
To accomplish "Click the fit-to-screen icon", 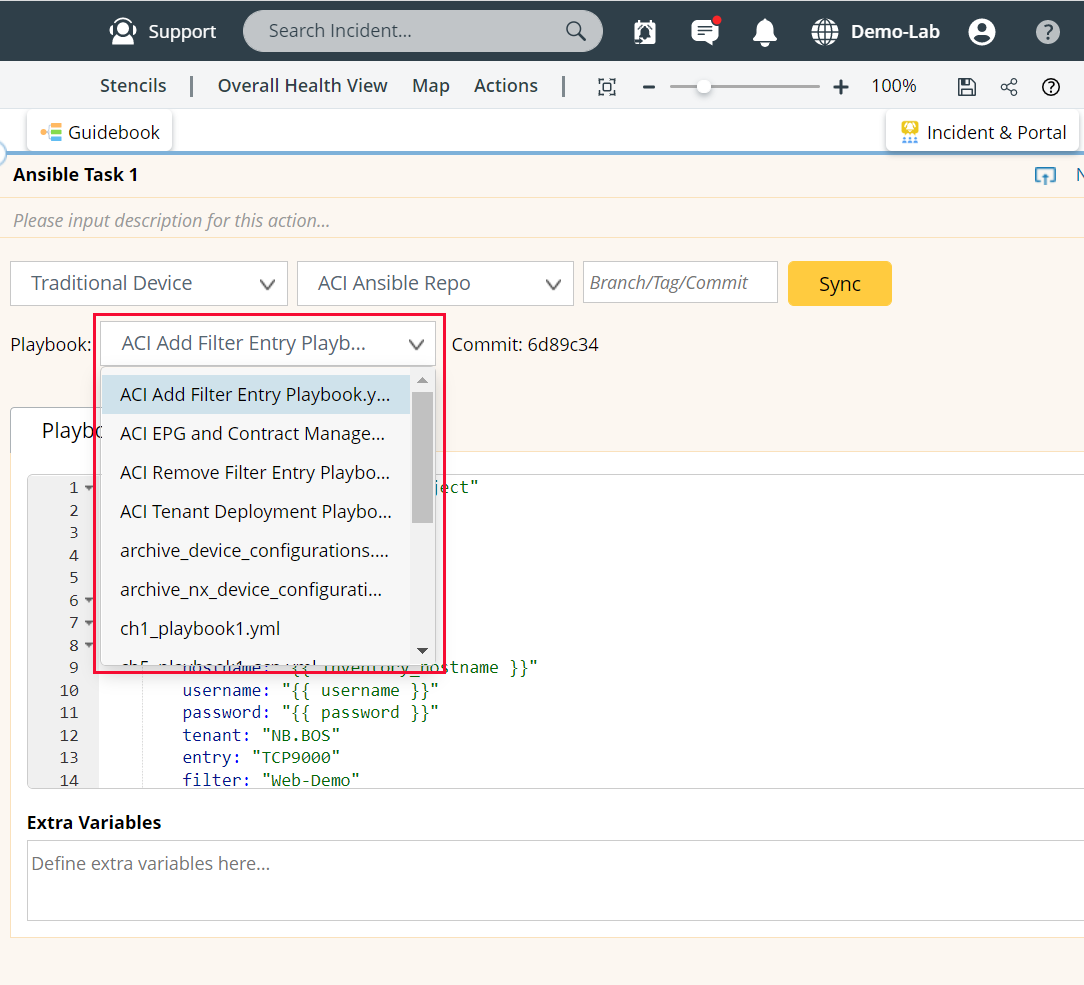I will point(607,86).
